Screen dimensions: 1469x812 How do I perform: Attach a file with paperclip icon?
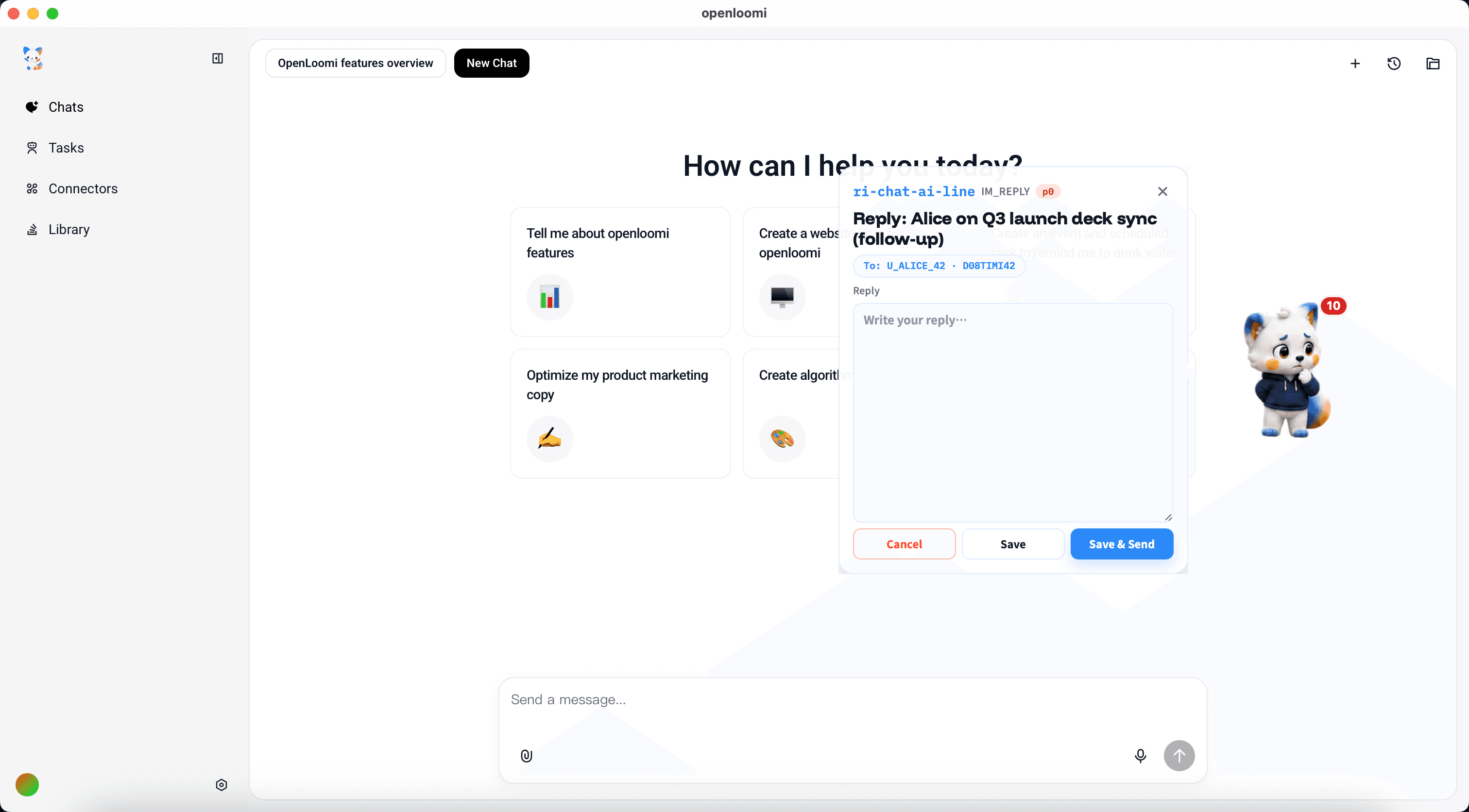tap(527, 756)
